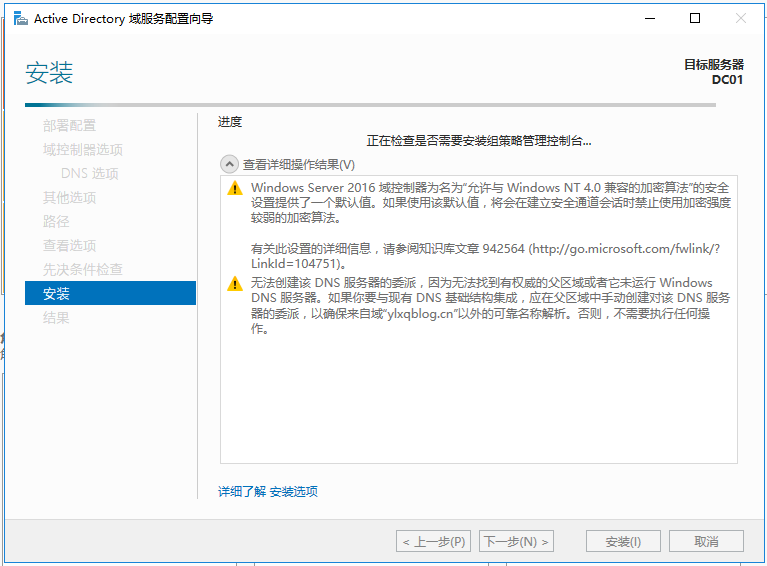Select the 路径 step in sidebar
767x566 pixels.
56,222
